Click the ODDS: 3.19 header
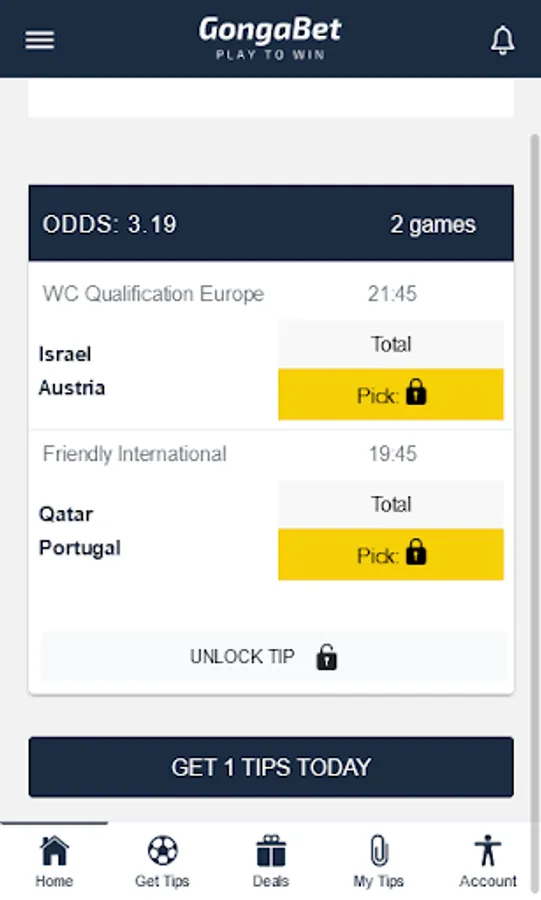541x900 pixels. tap(110, 224)
